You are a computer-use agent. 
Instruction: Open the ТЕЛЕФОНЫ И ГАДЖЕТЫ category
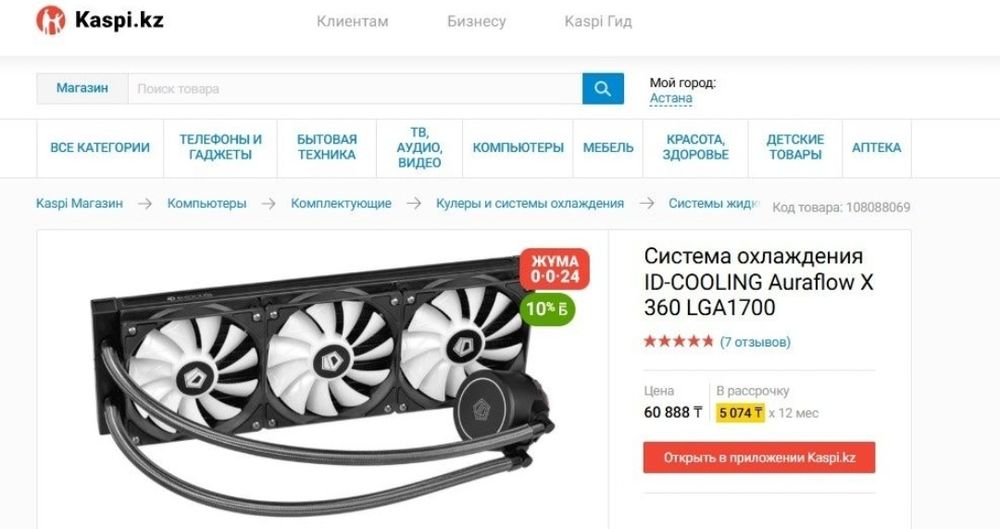click(x=221, y=147)
